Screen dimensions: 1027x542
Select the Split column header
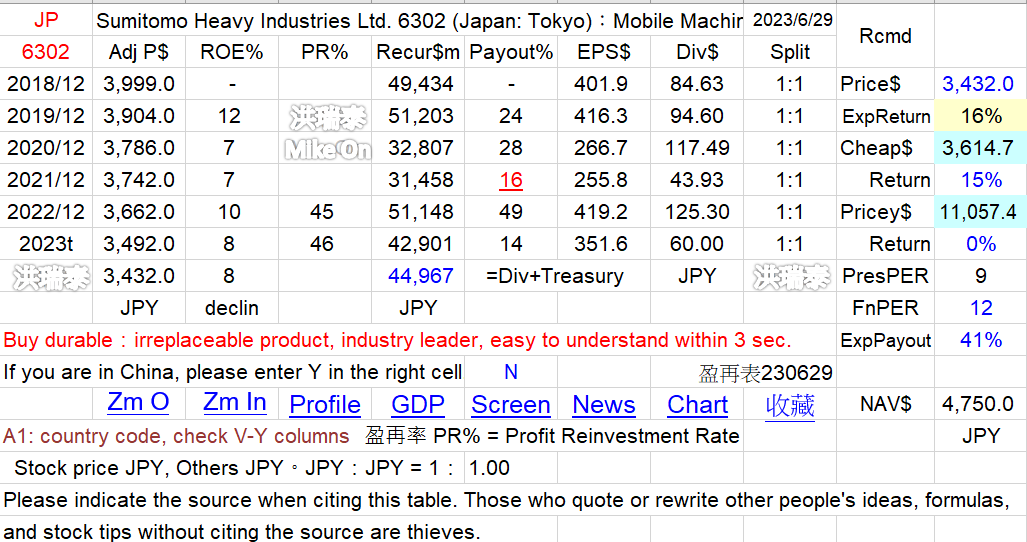(x=790, y=52)
